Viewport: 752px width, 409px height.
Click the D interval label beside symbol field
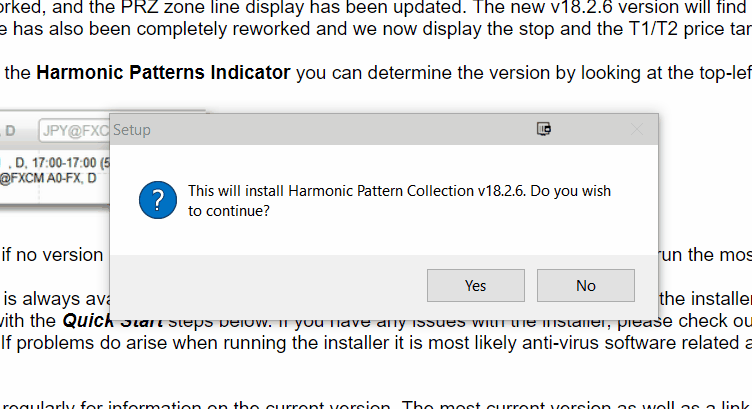pos(10,130)
